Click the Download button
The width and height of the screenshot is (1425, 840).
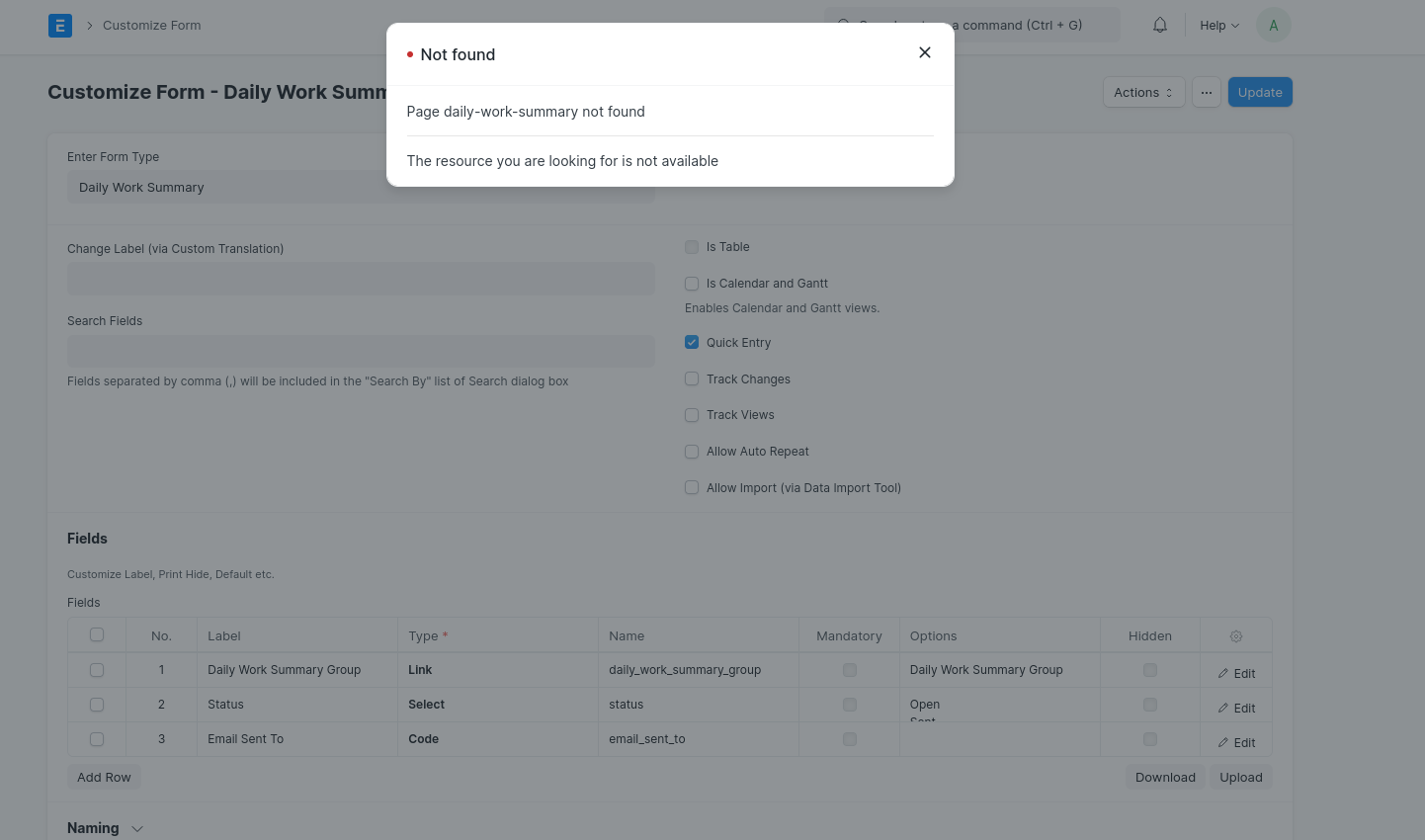point(1165,777)
